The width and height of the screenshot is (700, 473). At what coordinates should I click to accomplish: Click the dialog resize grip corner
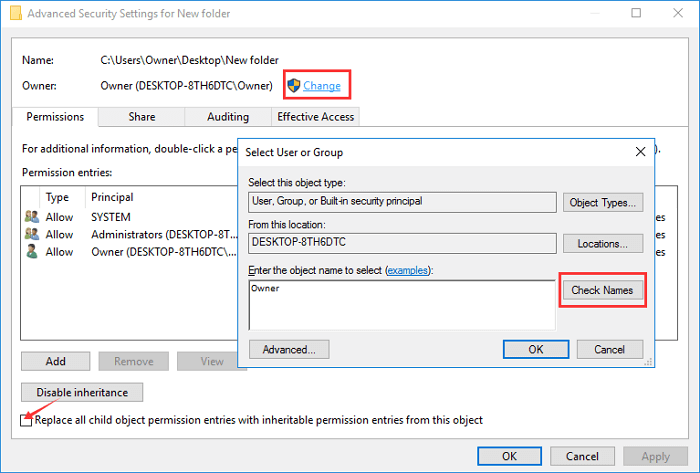point(648,362)
